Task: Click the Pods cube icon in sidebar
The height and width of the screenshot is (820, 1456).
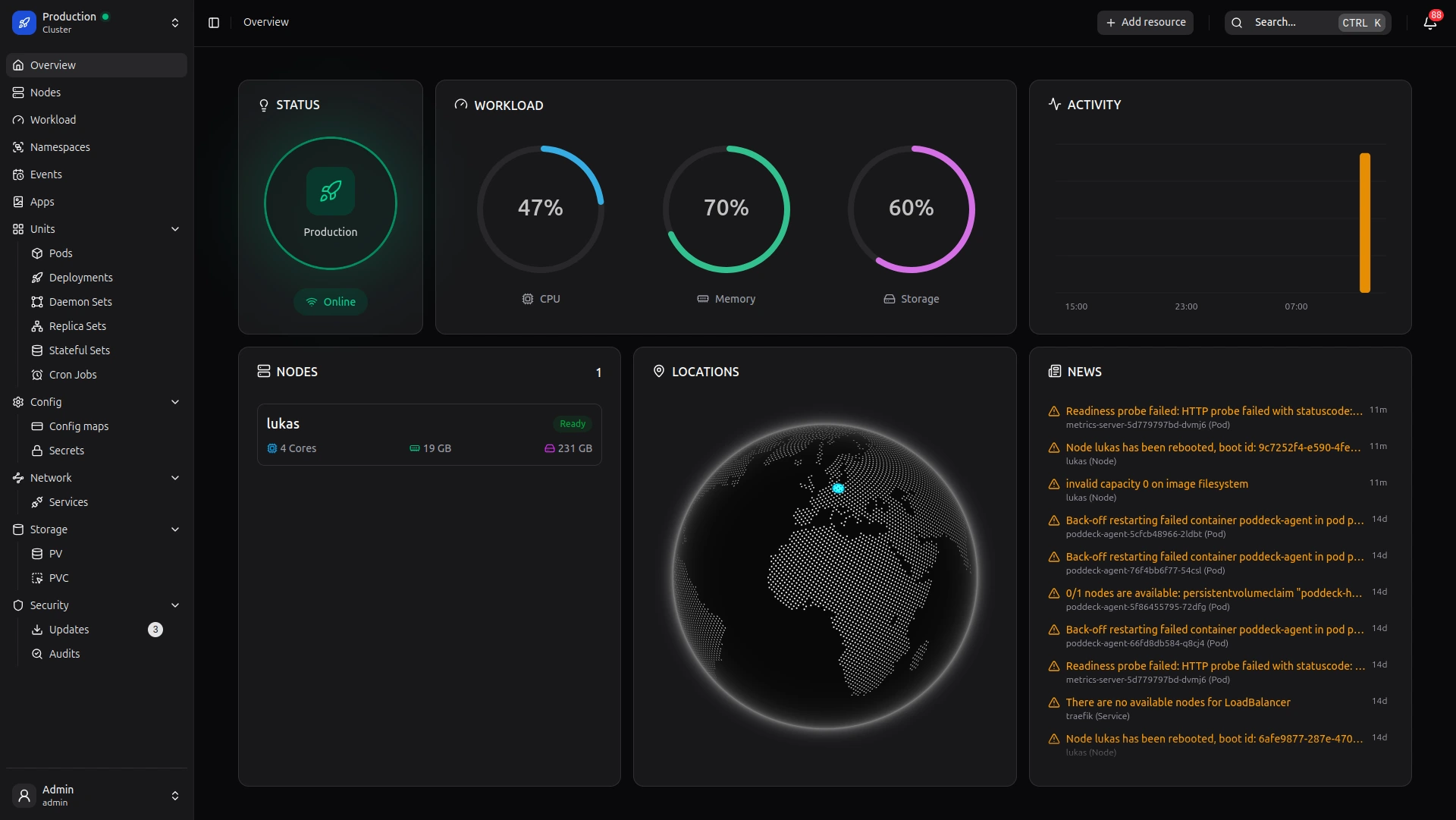Action: [x=37, y=253]
